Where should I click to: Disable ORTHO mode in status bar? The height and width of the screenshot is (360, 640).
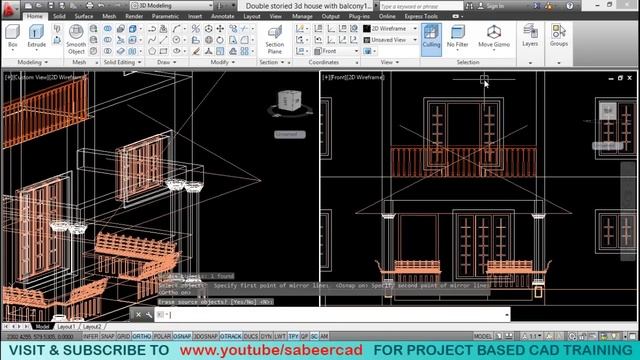tap(142, 336)
